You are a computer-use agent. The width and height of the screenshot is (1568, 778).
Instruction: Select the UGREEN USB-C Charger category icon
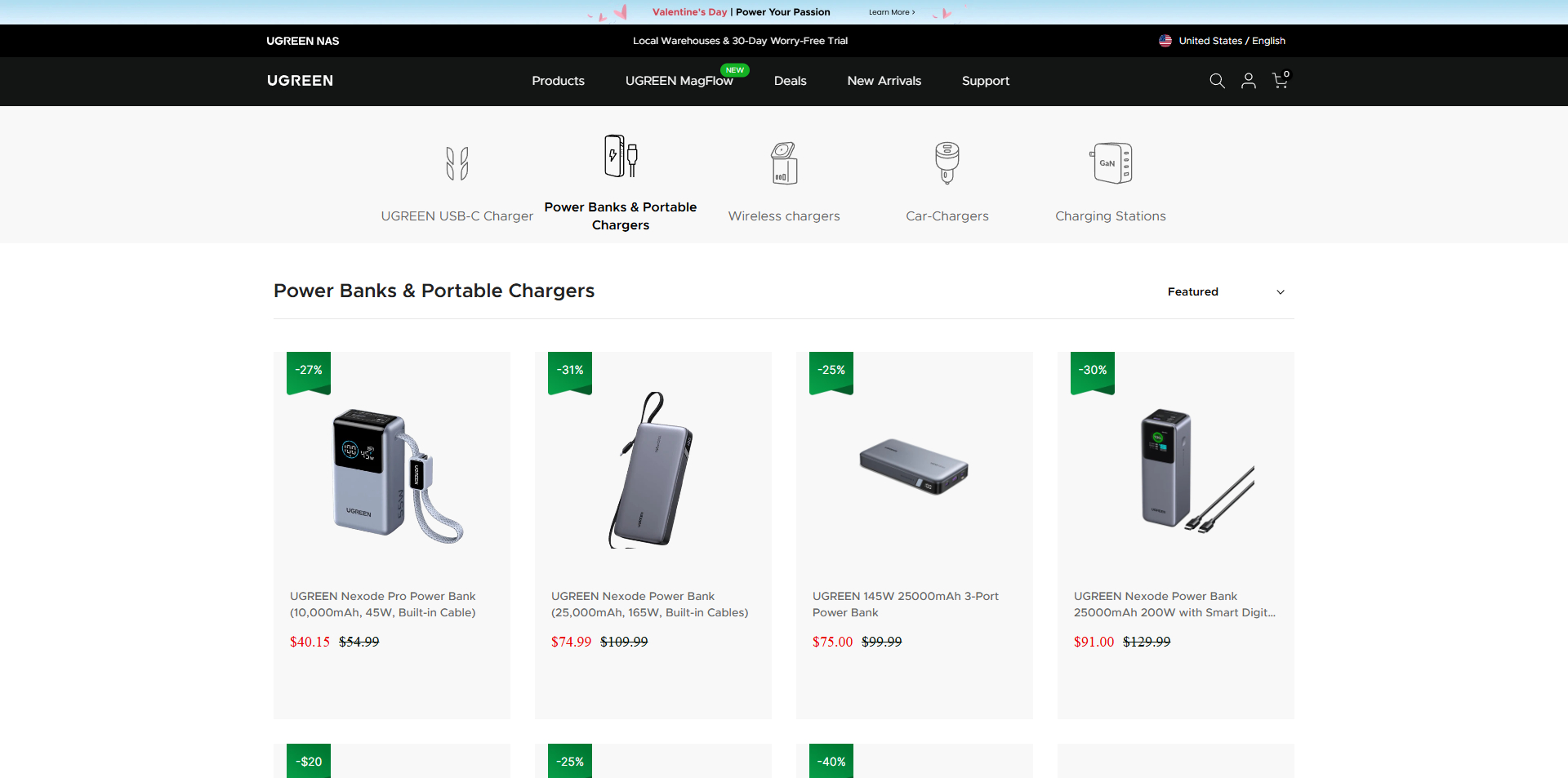coord(457,162)
